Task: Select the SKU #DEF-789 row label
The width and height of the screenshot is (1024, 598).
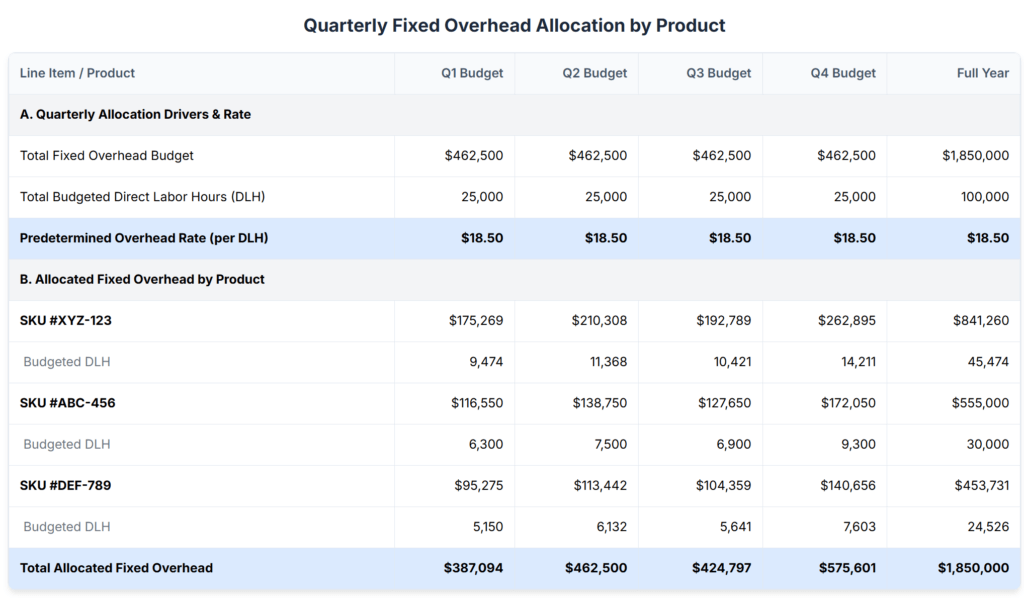Action: 65,485
